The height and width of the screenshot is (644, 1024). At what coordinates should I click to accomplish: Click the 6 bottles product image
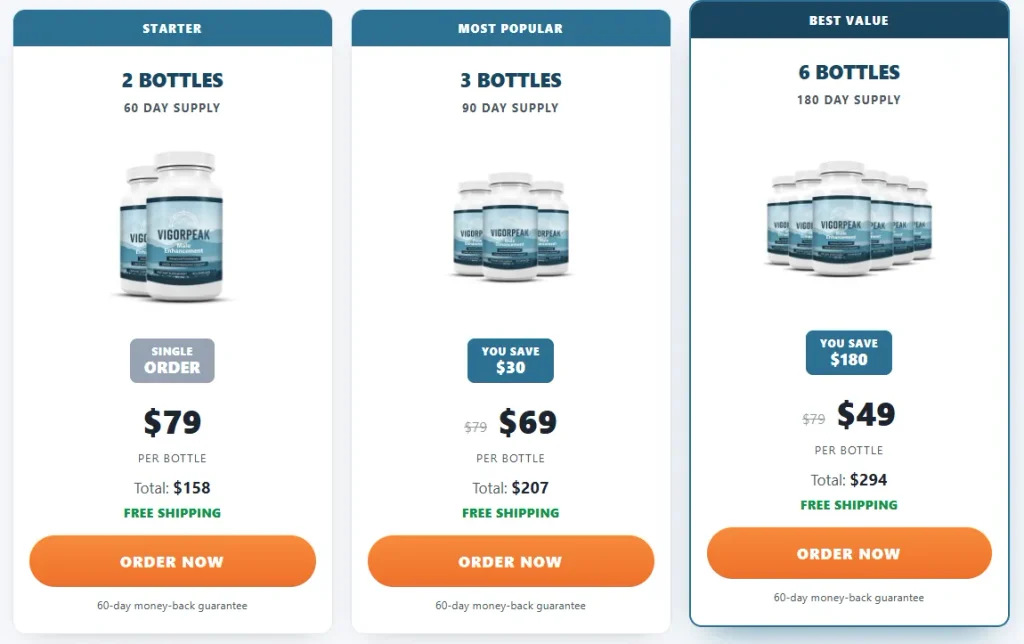tap(849, 219)
